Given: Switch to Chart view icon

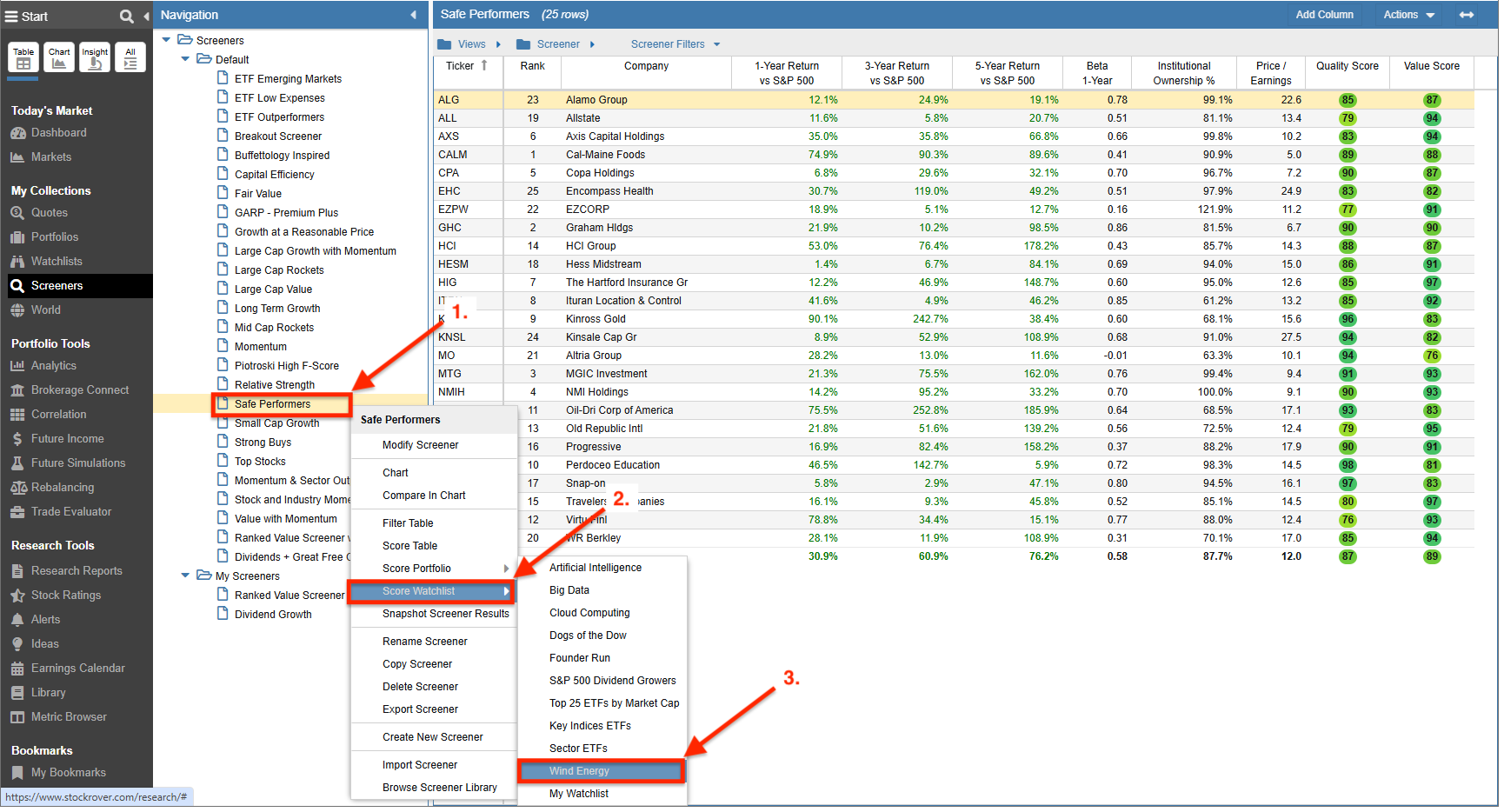Looking at the screenshot, I should 59,57.
